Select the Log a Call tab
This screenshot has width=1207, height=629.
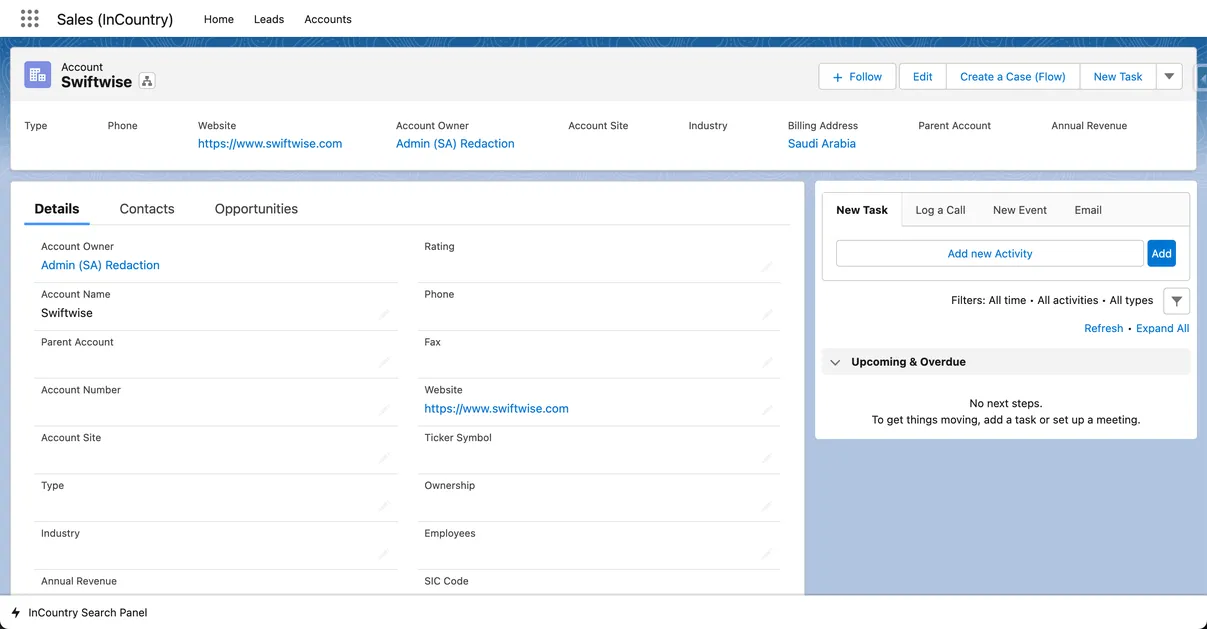940,210
